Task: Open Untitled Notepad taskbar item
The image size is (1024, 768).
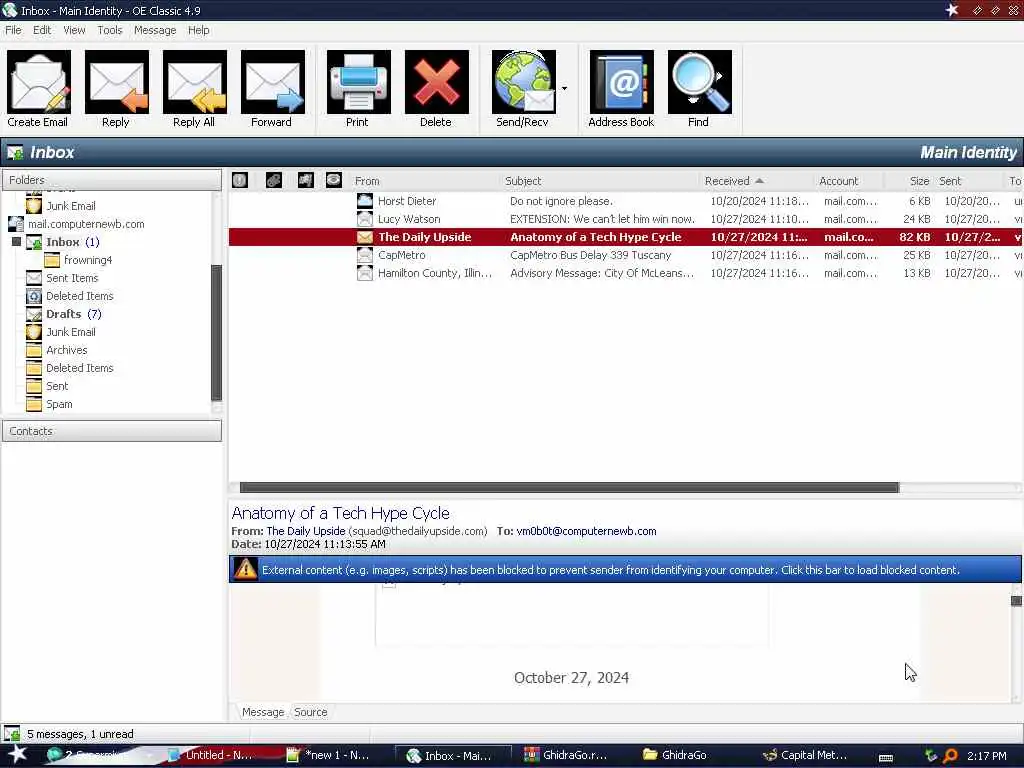Action: coord(210,755)
